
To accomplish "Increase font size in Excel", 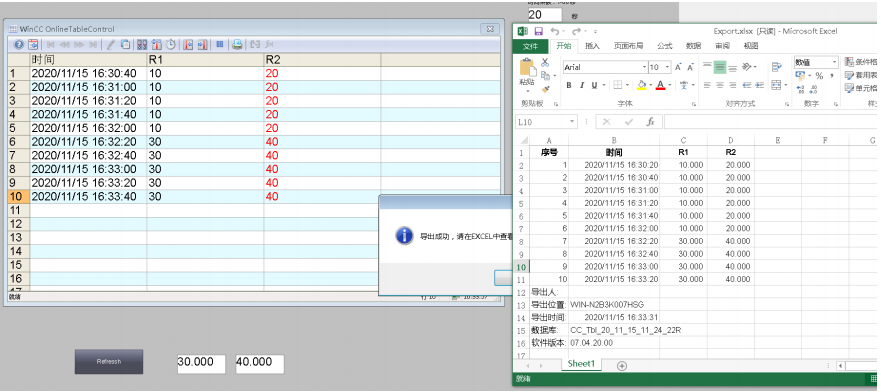I will click(x=678, y=67).
